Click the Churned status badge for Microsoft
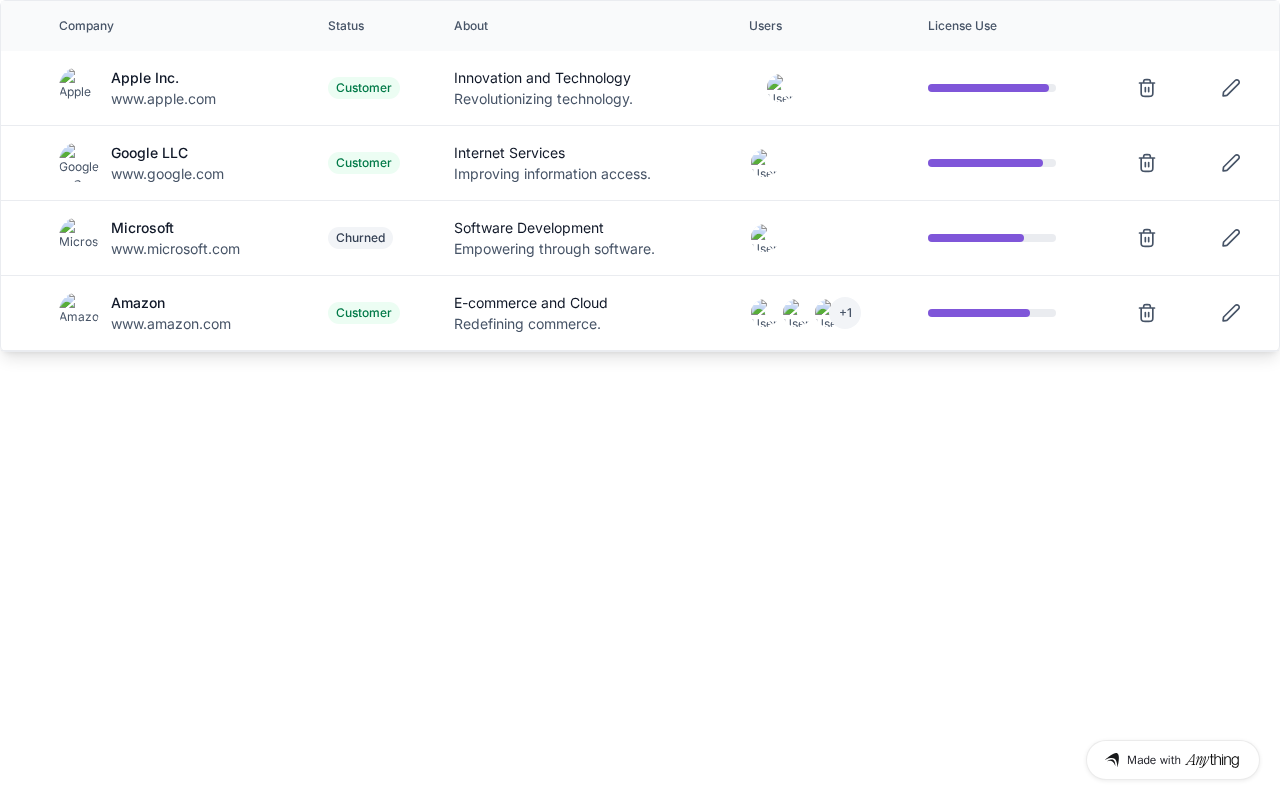This screenshot has width=1280, height=800. [x=360, y=238]
